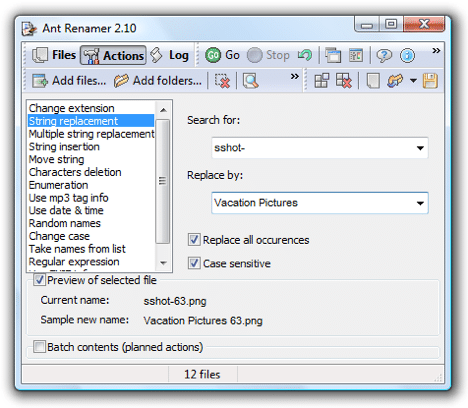Click the preview magnifier icon
The width and height of the screenshot is (468, 408).
click(x=251, y=81)
